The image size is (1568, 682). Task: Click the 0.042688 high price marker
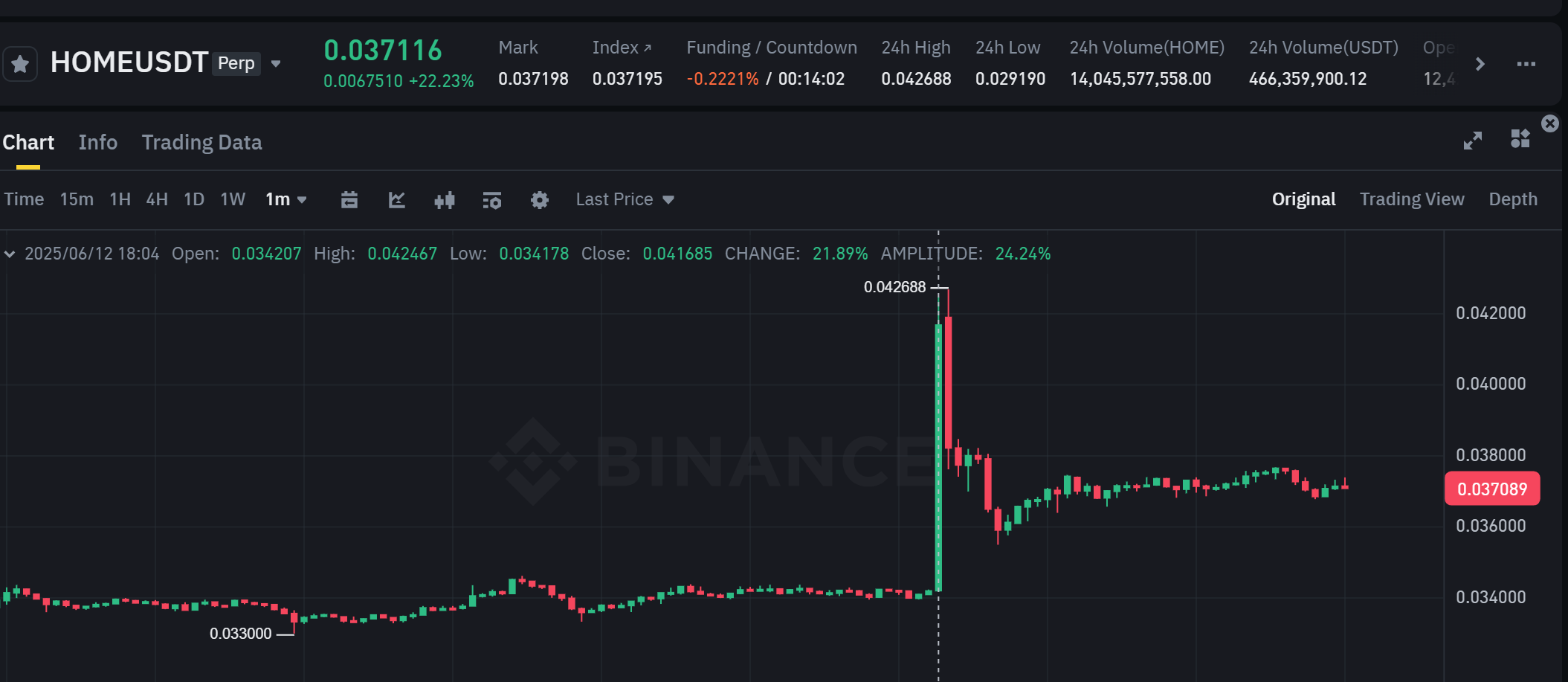[894, 287]
